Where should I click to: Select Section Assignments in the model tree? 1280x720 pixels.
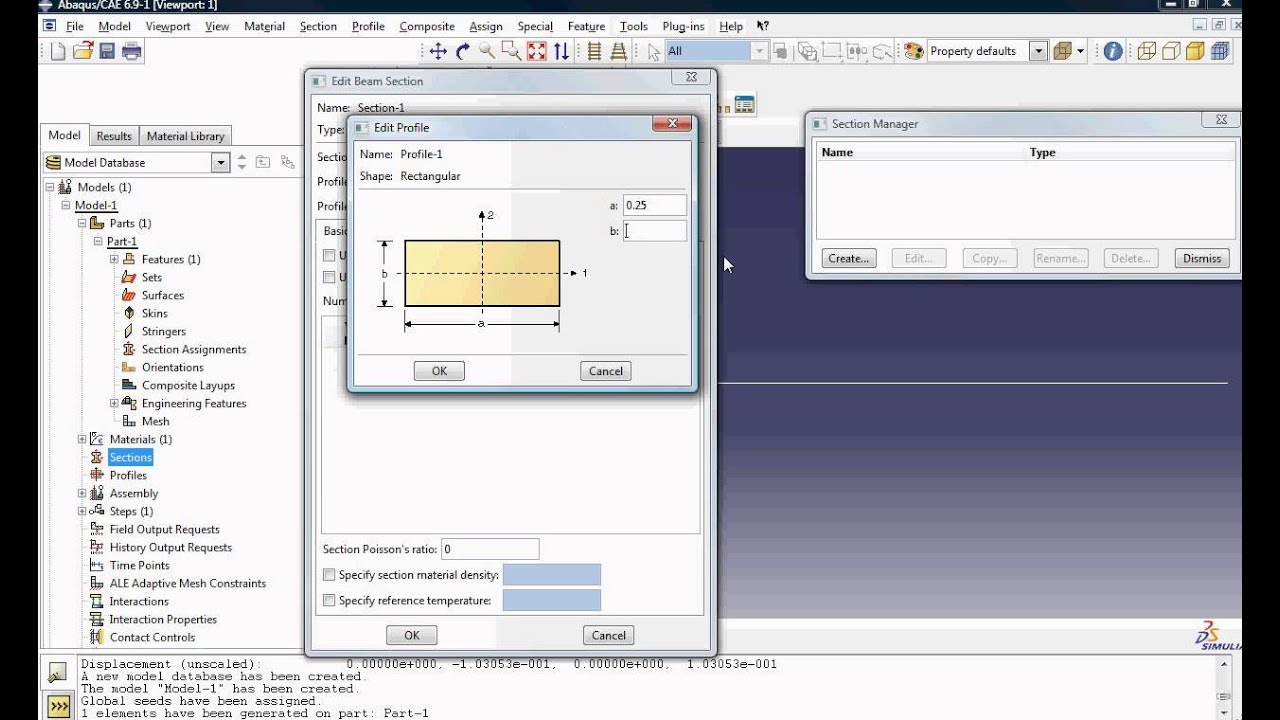194,349
